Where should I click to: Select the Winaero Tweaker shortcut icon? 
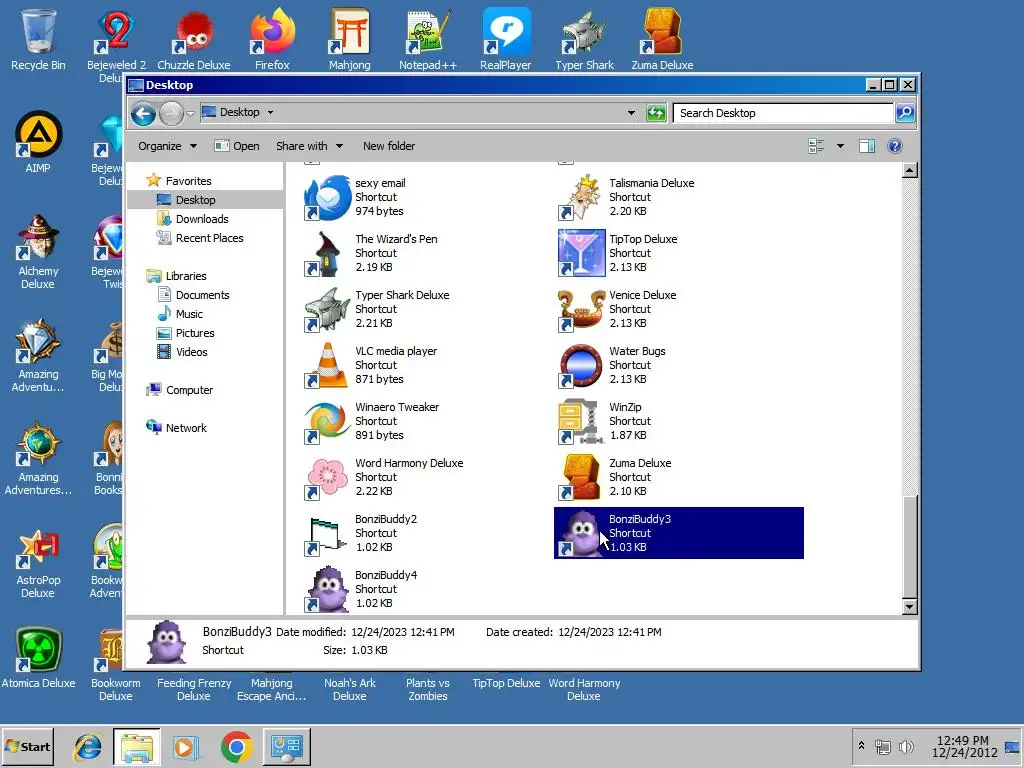pos(328,421)
